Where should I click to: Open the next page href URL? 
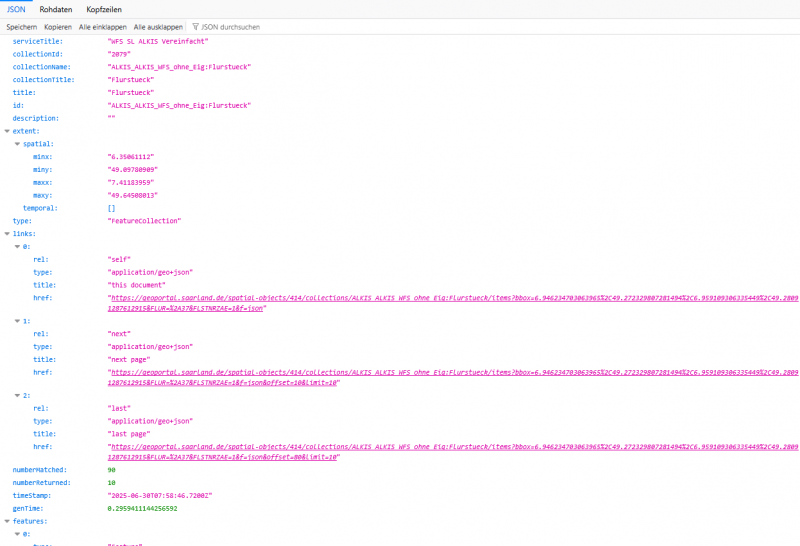click(453, 378)
